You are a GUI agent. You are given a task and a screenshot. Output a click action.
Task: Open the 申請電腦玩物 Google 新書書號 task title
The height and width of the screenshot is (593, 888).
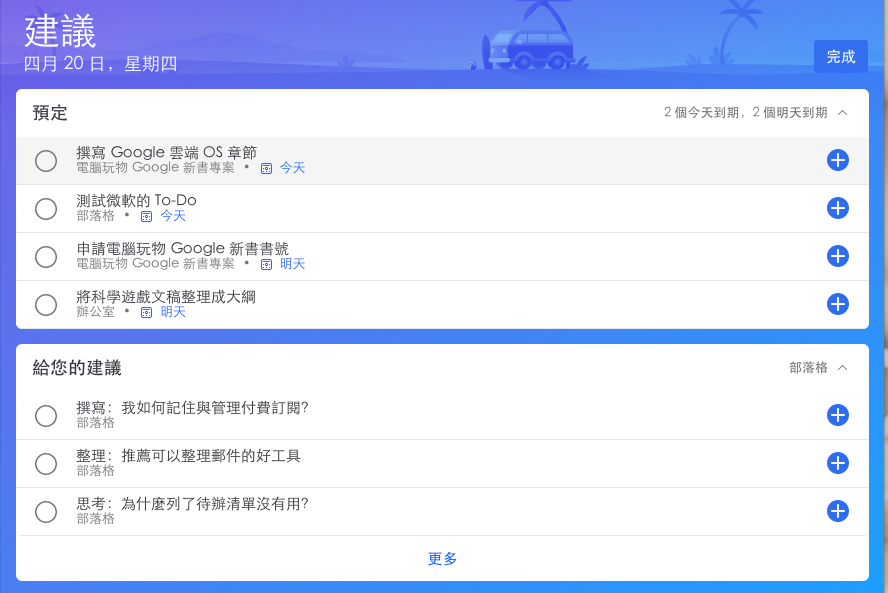pyautogui.click(x=182, y=249)
